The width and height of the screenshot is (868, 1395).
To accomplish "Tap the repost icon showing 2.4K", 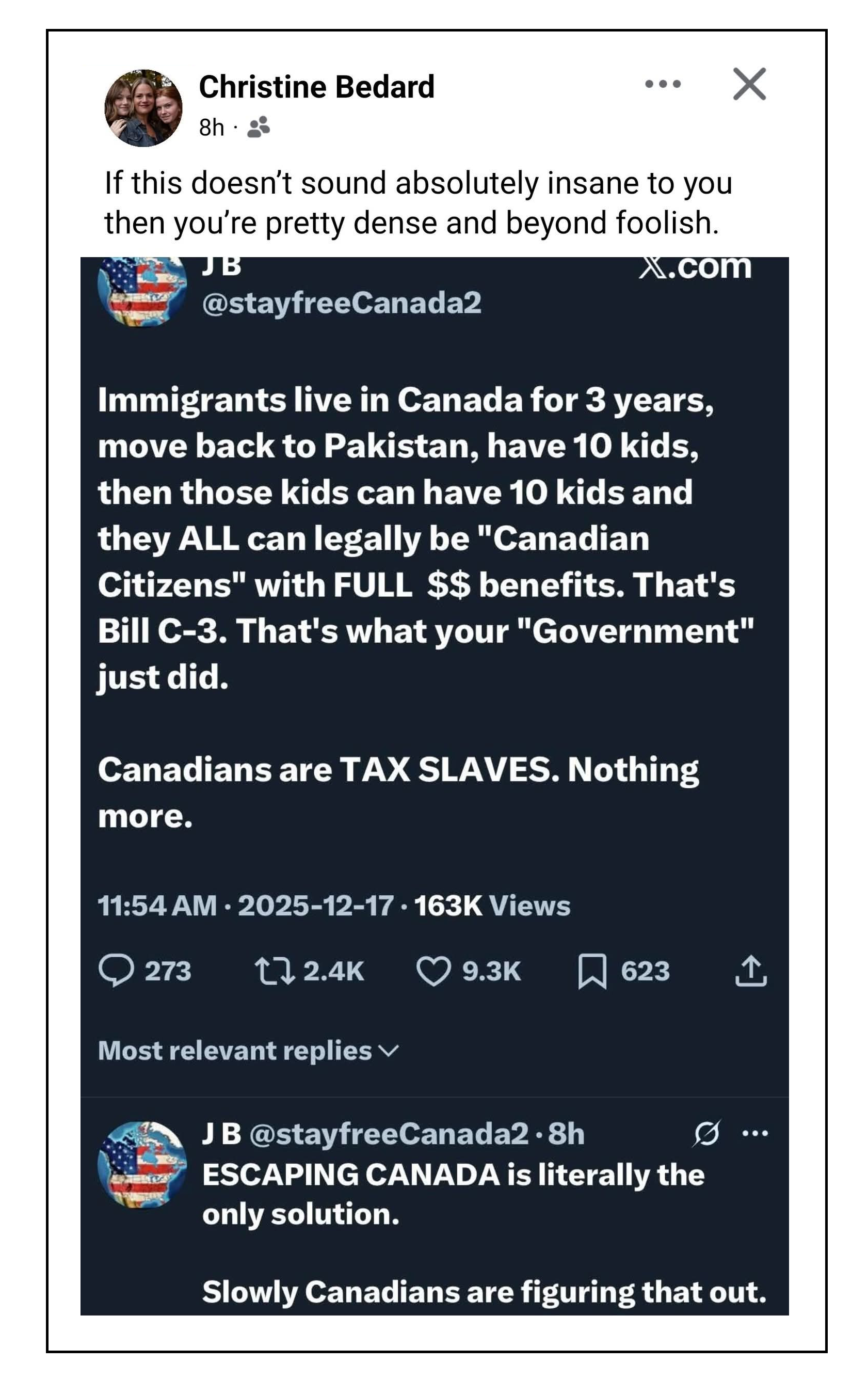I will coord(275,970).
